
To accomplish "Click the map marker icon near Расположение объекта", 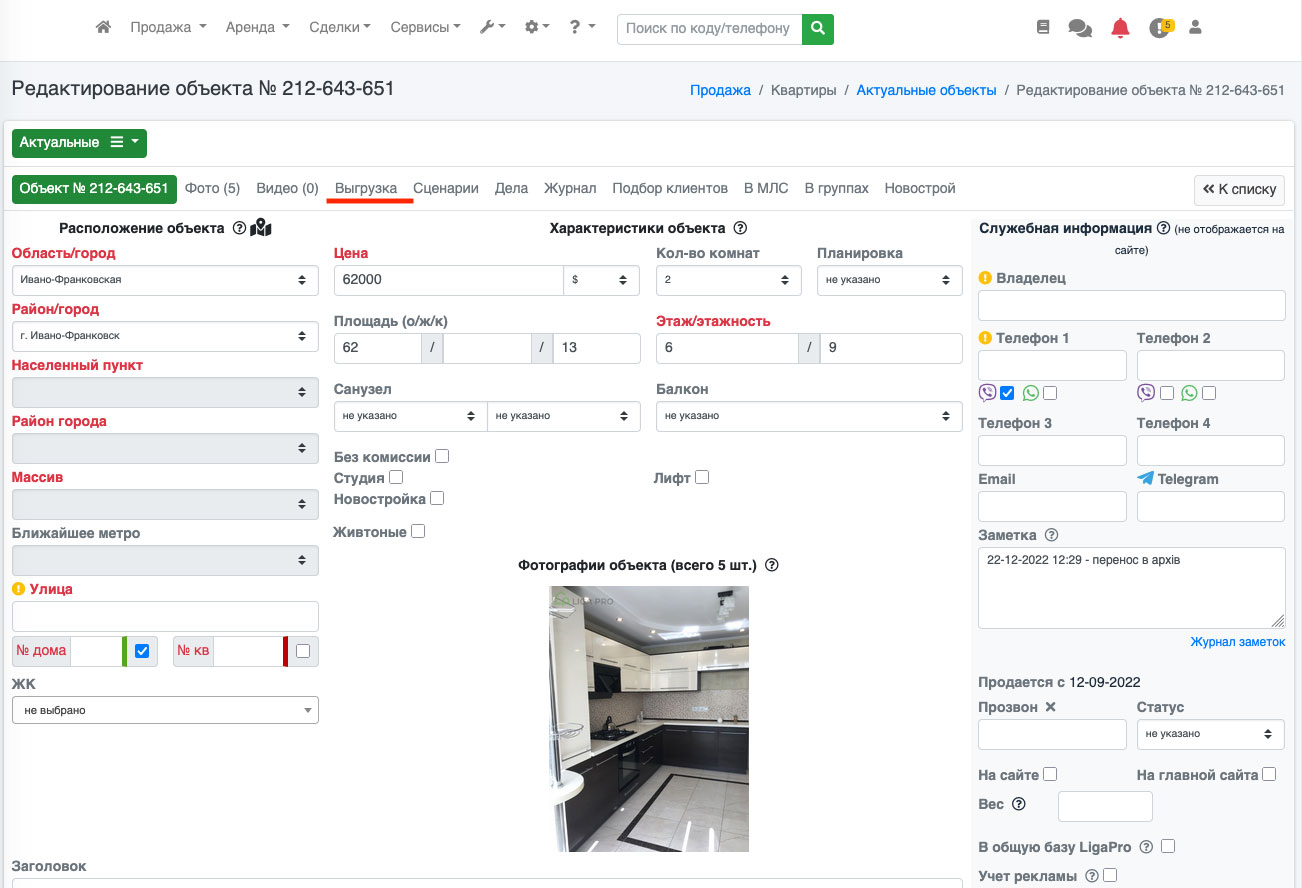I will click(261, 228).
